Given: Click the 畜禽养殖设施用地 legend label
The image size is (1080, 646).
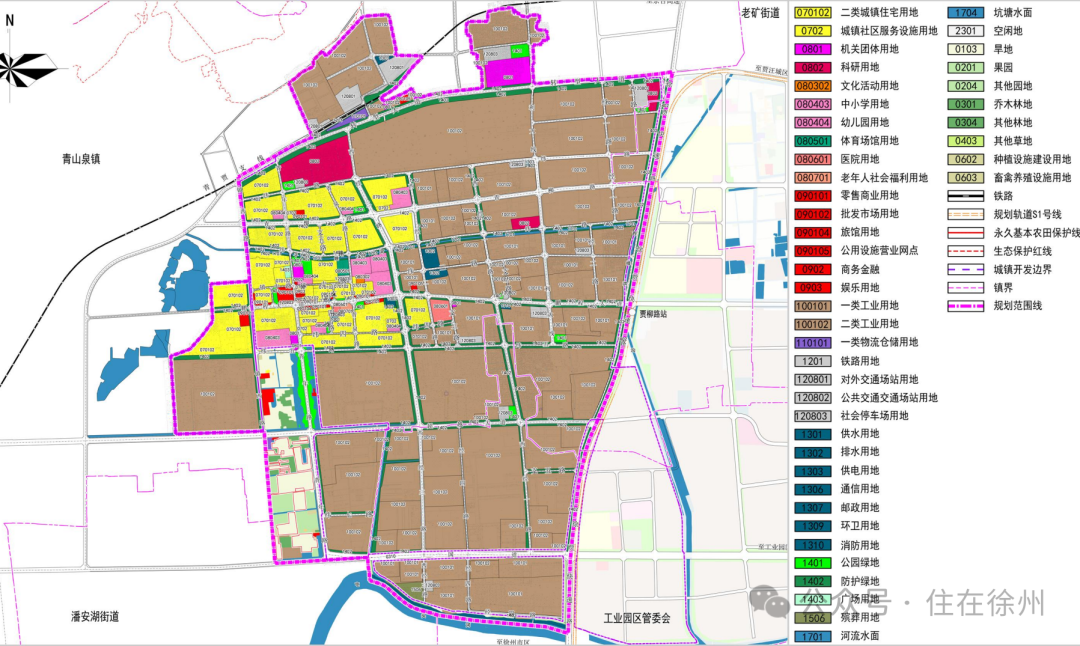Looking at the screenshot, I should coord(1032,178).
